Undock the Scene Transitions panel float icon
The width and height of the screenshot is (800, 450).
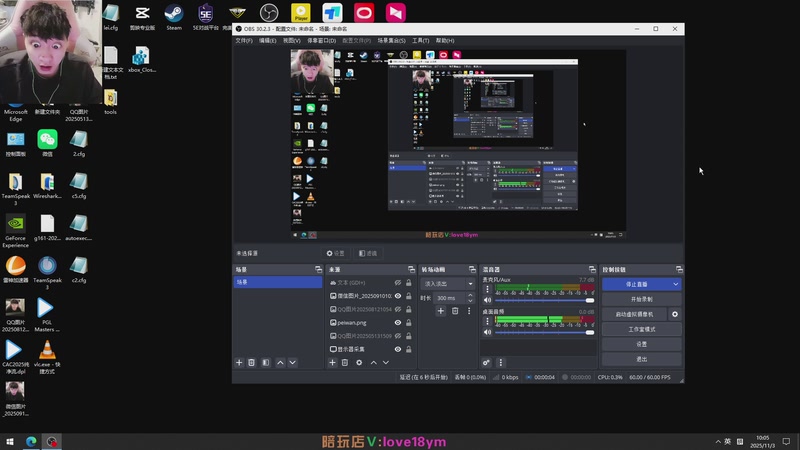pos(472,269)
